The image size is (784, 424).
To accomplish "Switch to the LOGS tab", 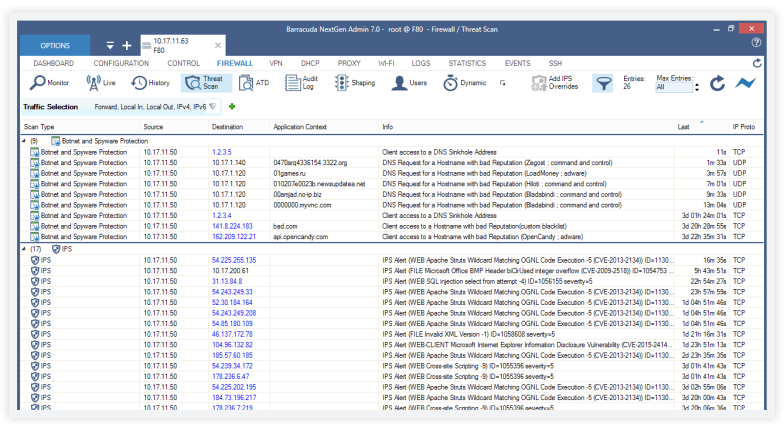I will 420,64.
